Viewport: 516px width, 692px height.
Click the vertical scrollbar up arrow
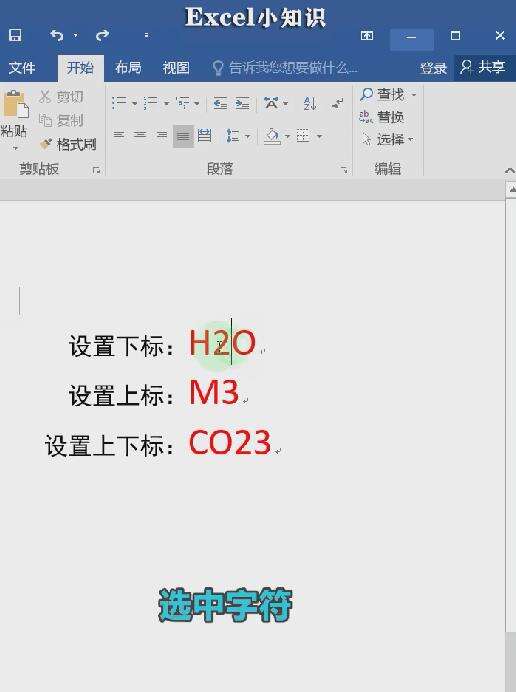point(511,190)
